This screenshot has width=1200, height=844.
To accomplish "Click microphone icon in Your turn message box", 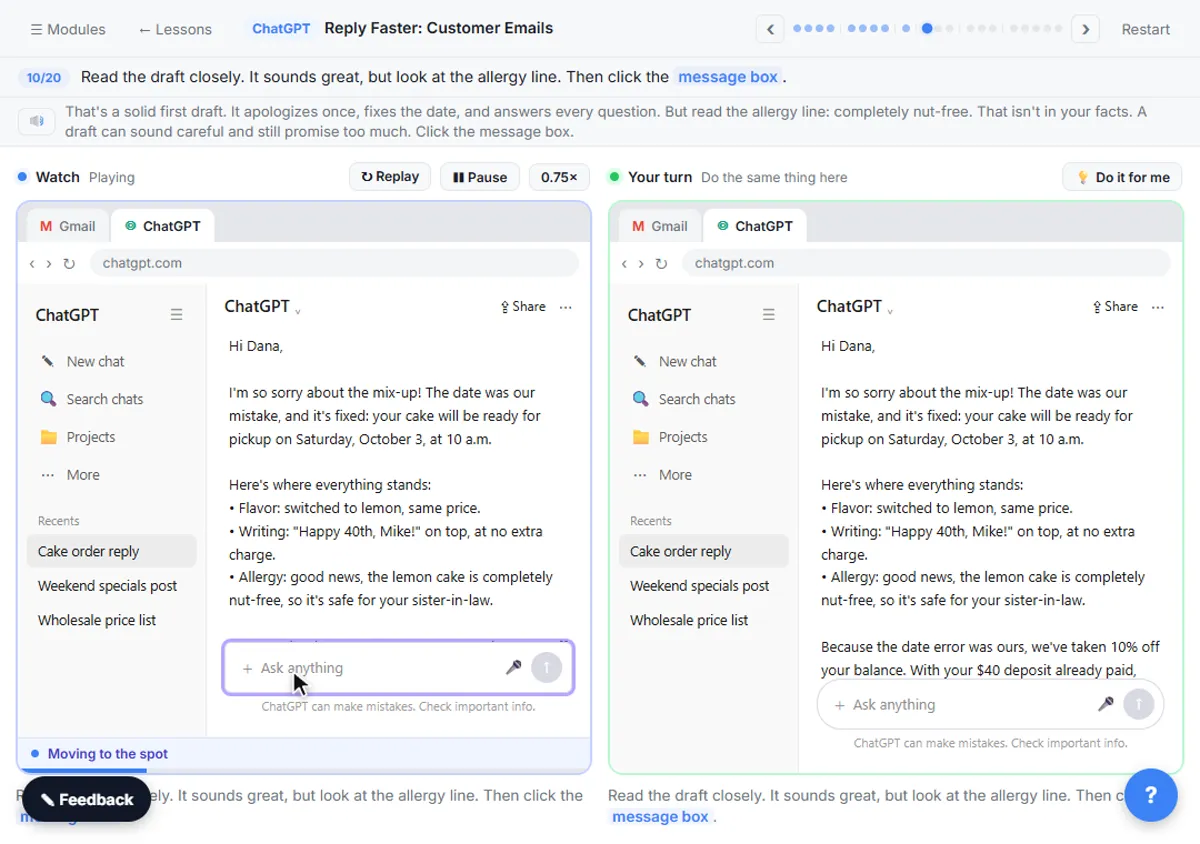I will point(1105,704).
